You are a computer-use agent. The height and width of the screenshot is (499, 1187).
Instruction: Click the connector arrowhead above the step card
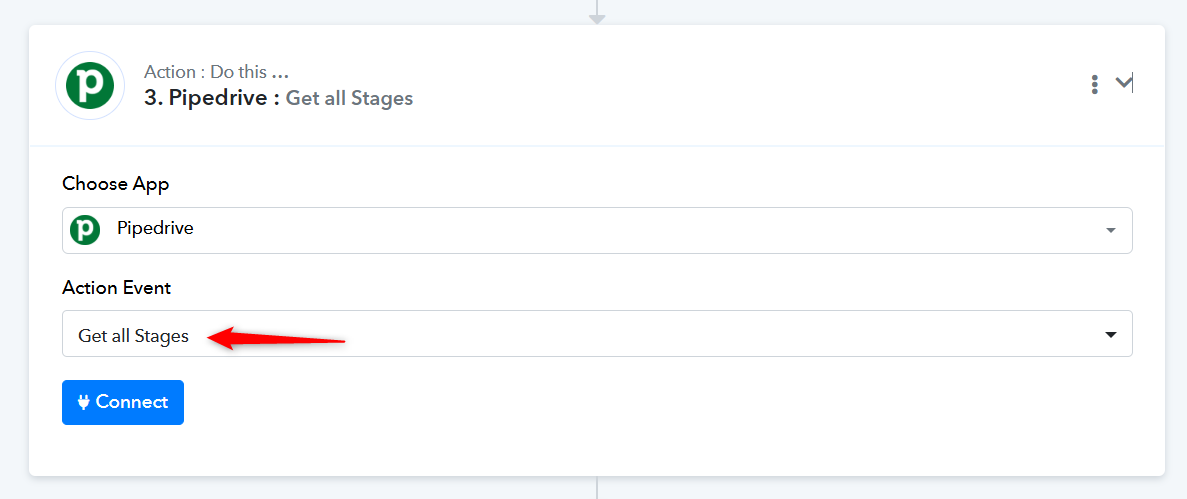click(597, 20)
